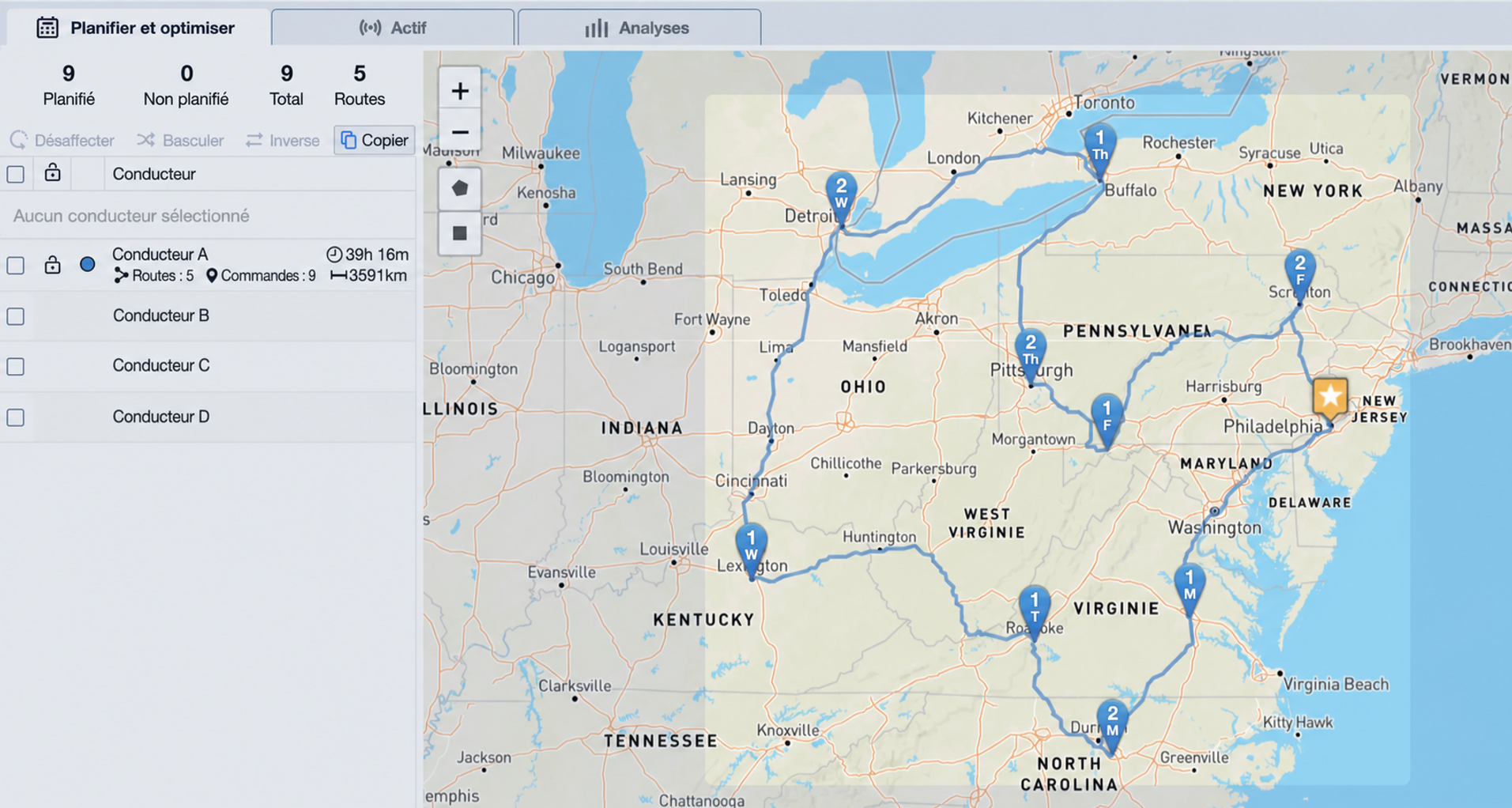Click Aucun conducteur sélectionné text
Viewport: 1512px width, 808px height.
tap(131, 215)
